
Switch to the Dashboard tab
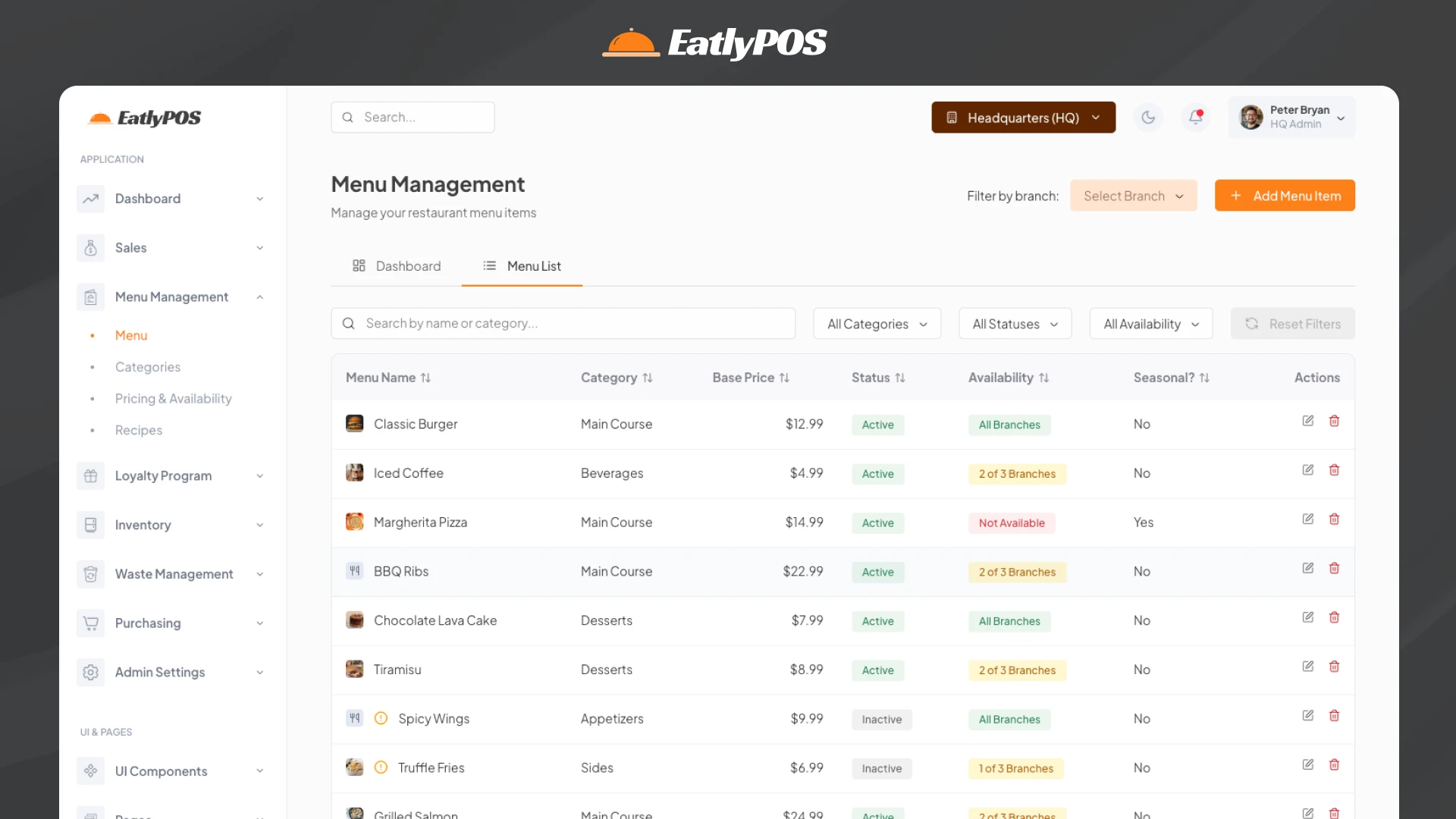click(397, 266)
